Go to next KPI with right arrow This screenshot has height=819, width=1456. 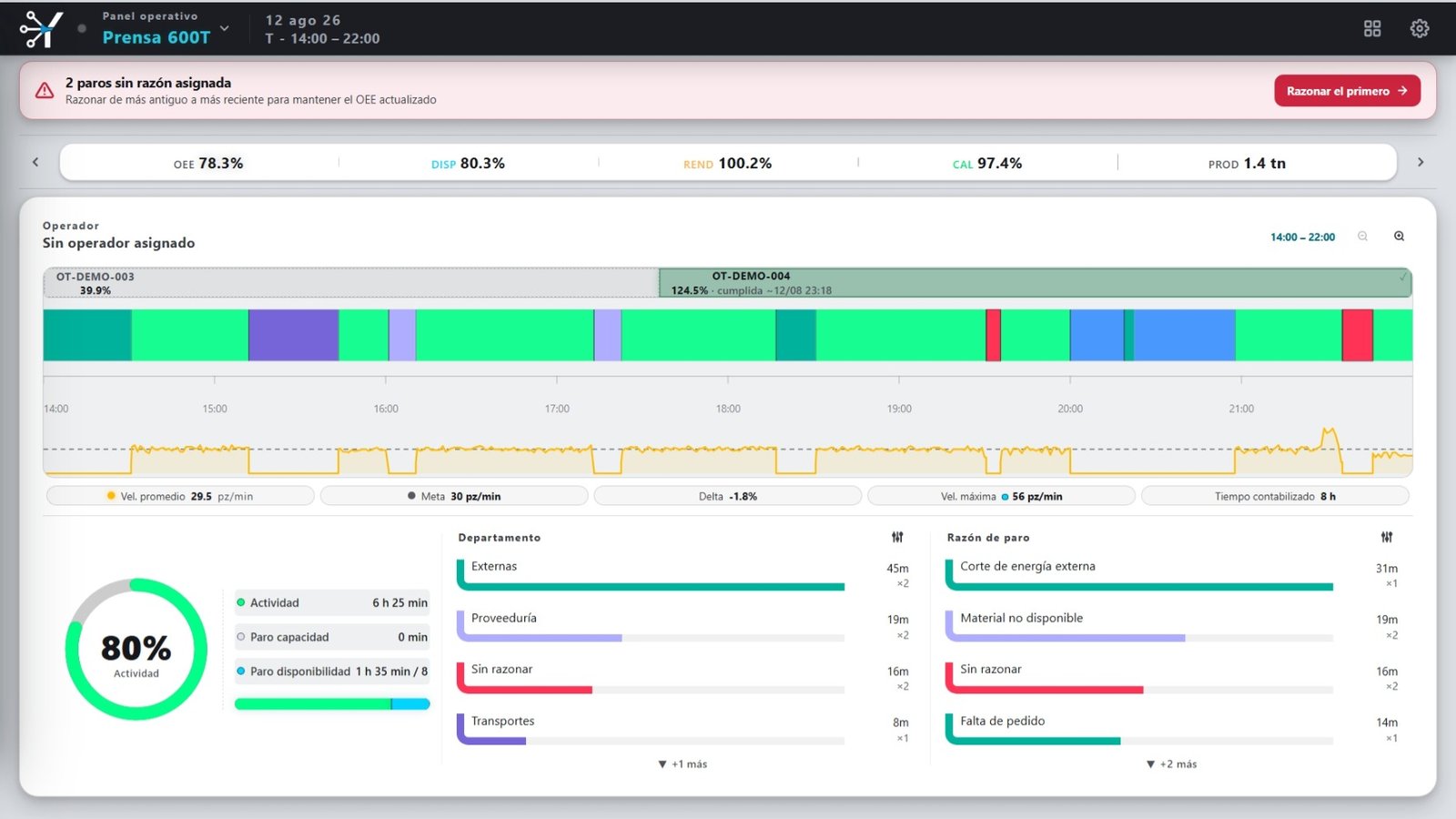click(x=1421, y=162)
